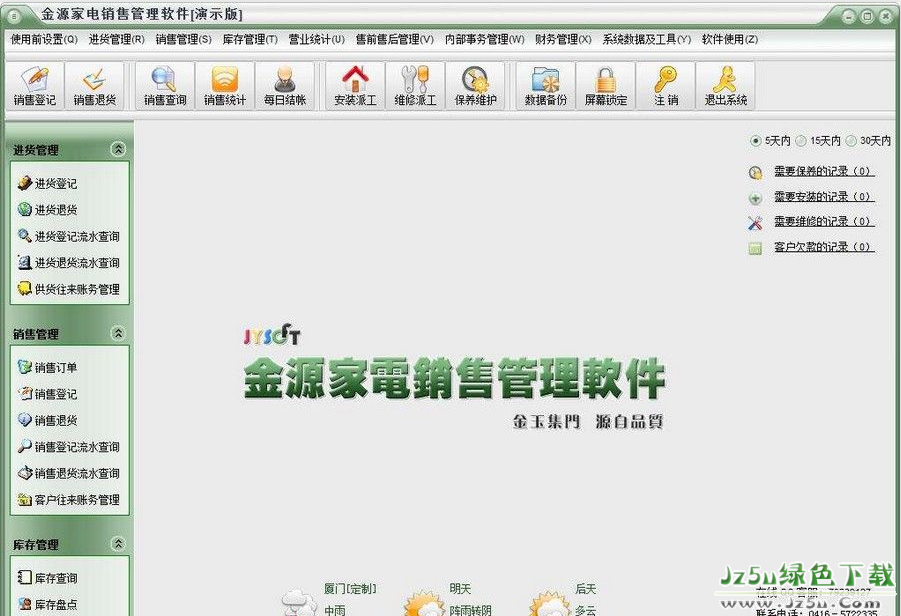Open the 需要维修的记录 link
Image resolution: width=901 pixels, height=616 pixels.
[824, 221]
